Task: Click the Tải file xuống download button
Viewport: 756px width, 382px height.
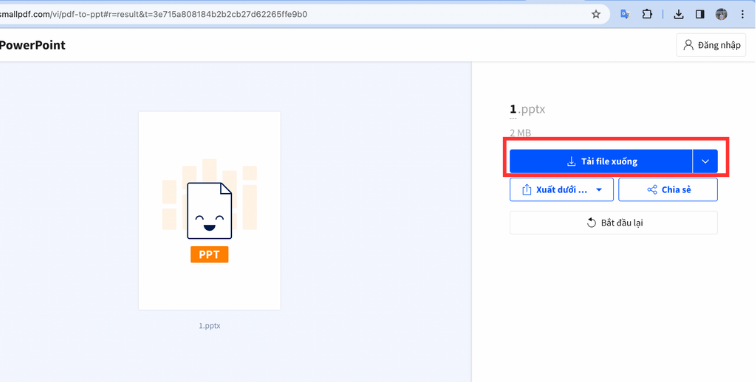Action: click(601, 161)
